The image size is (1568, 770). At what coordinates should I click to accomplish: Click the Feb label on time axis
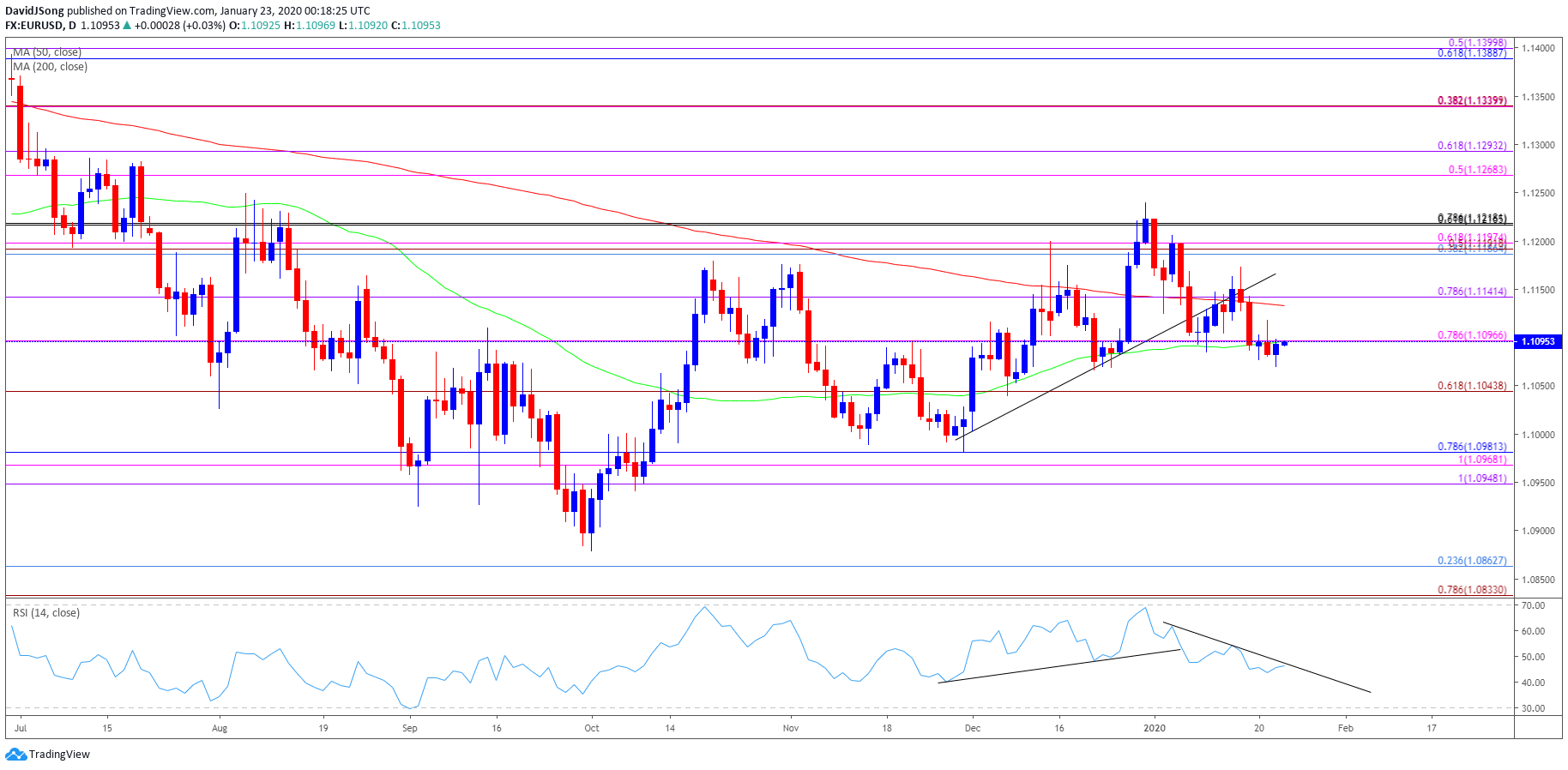tap(1346, 729)
